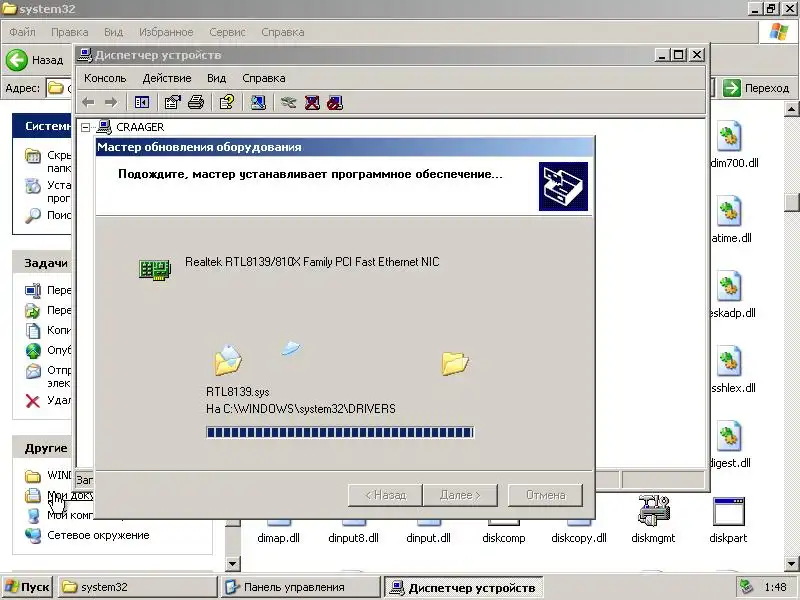Open device Properties via toolbar icon
Image resolution: width=800 pixels, height=600 pixels.
coord(172,103)
